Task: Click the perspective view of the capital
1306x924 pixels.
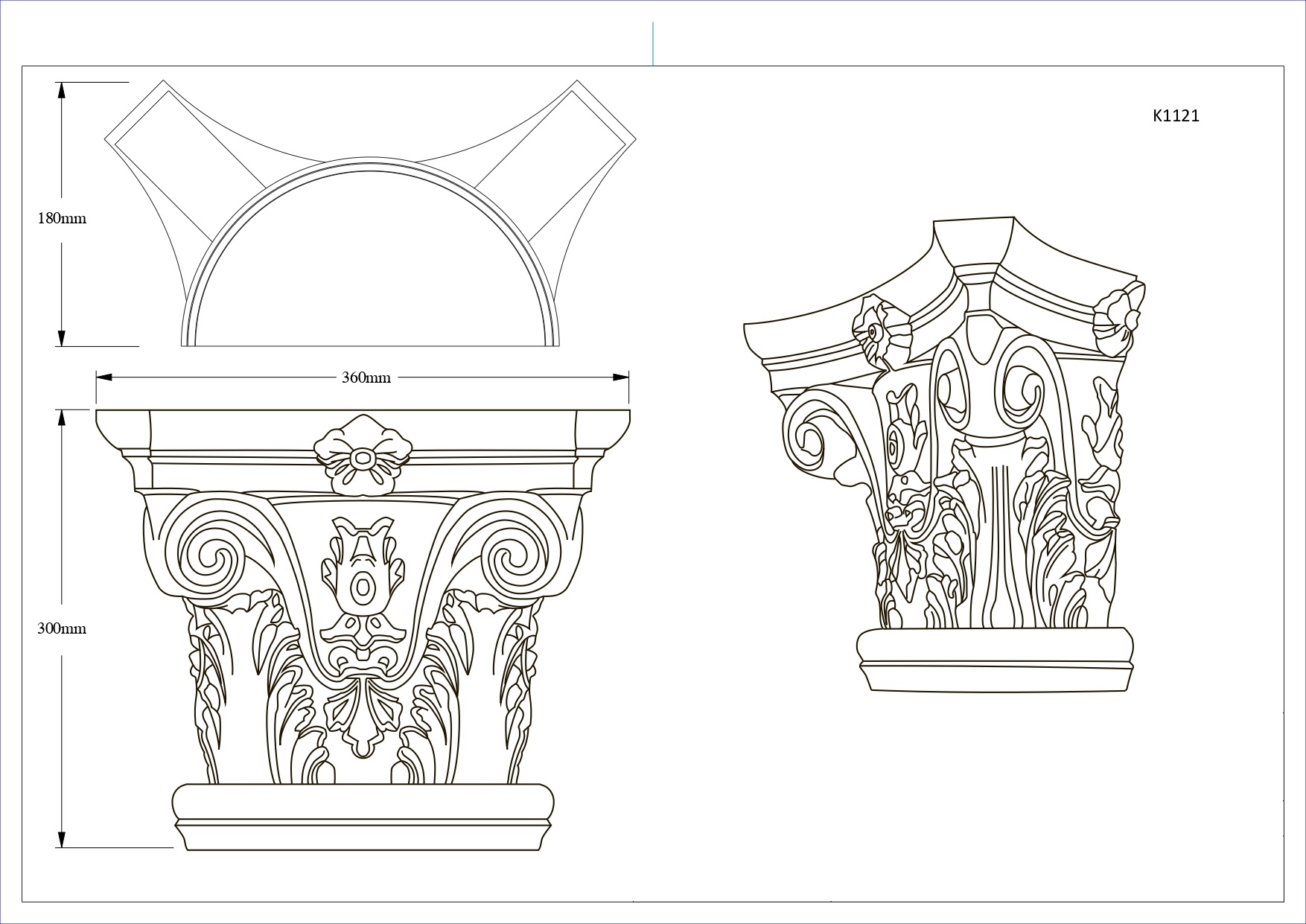Action: 945,455
